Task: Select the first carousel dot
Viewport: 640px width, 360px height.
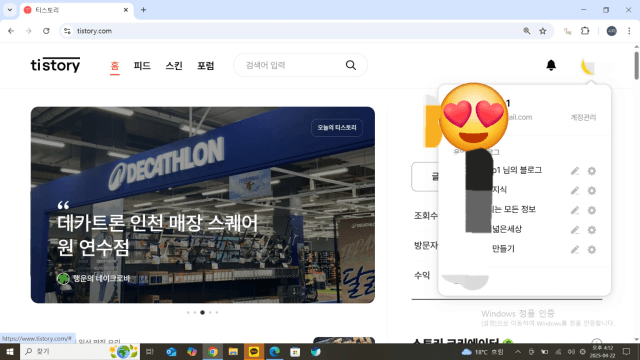Action: 188,313
